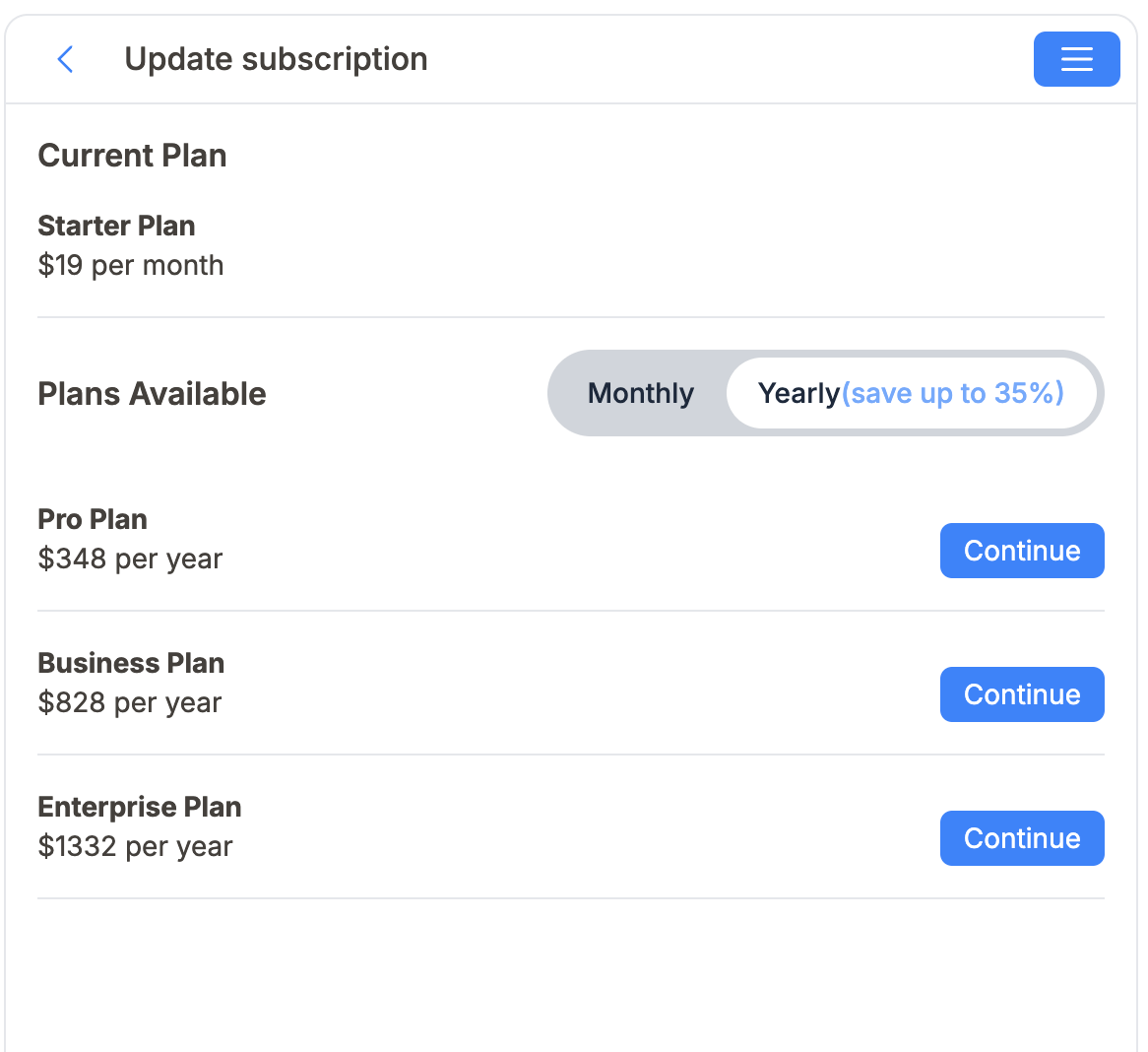Click the Monthly label in the billing switcher
1148x1052 pixels.
[x=640, y=393]
